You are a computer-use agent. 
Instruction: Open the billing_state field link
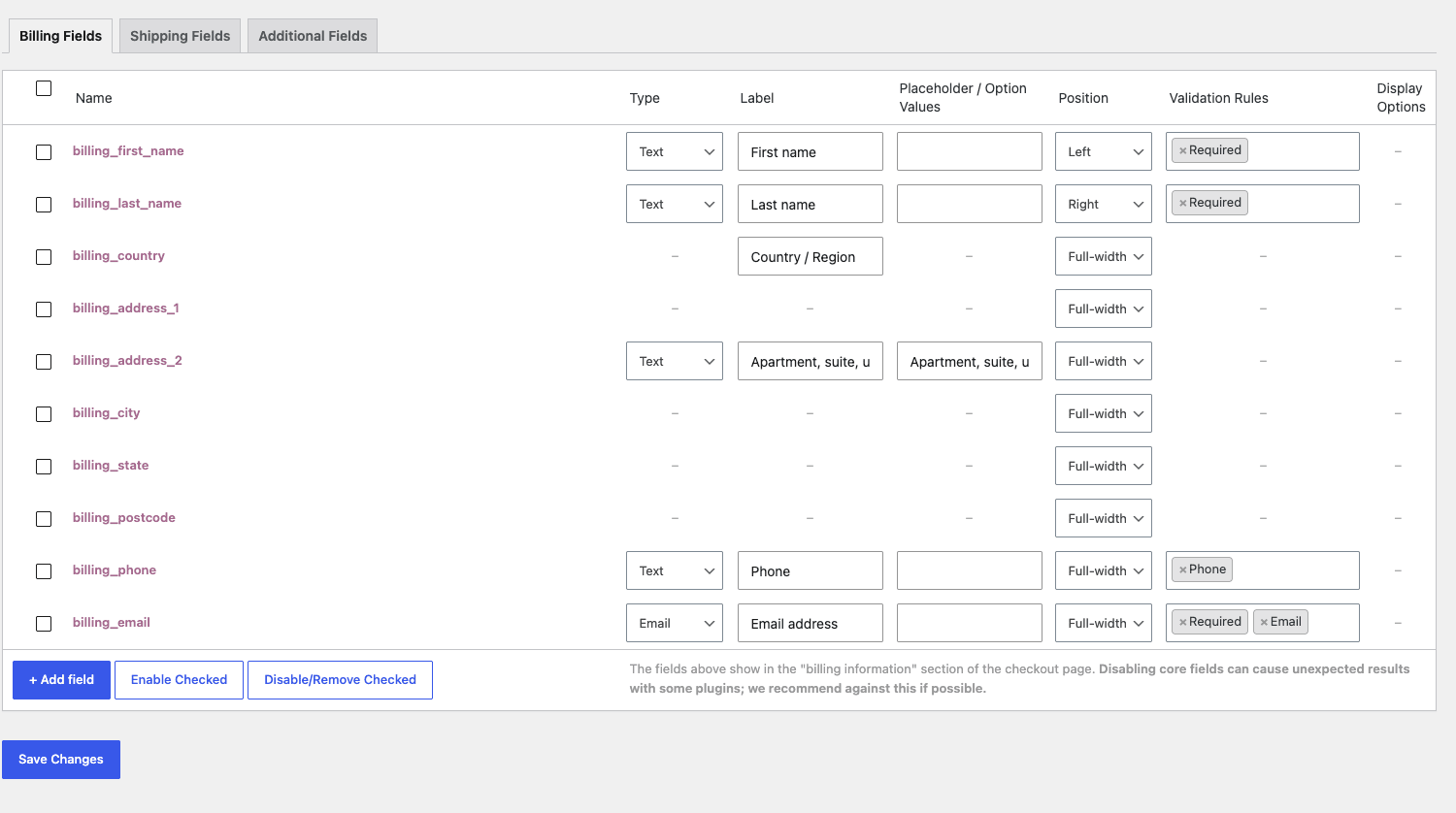(111, 466)
